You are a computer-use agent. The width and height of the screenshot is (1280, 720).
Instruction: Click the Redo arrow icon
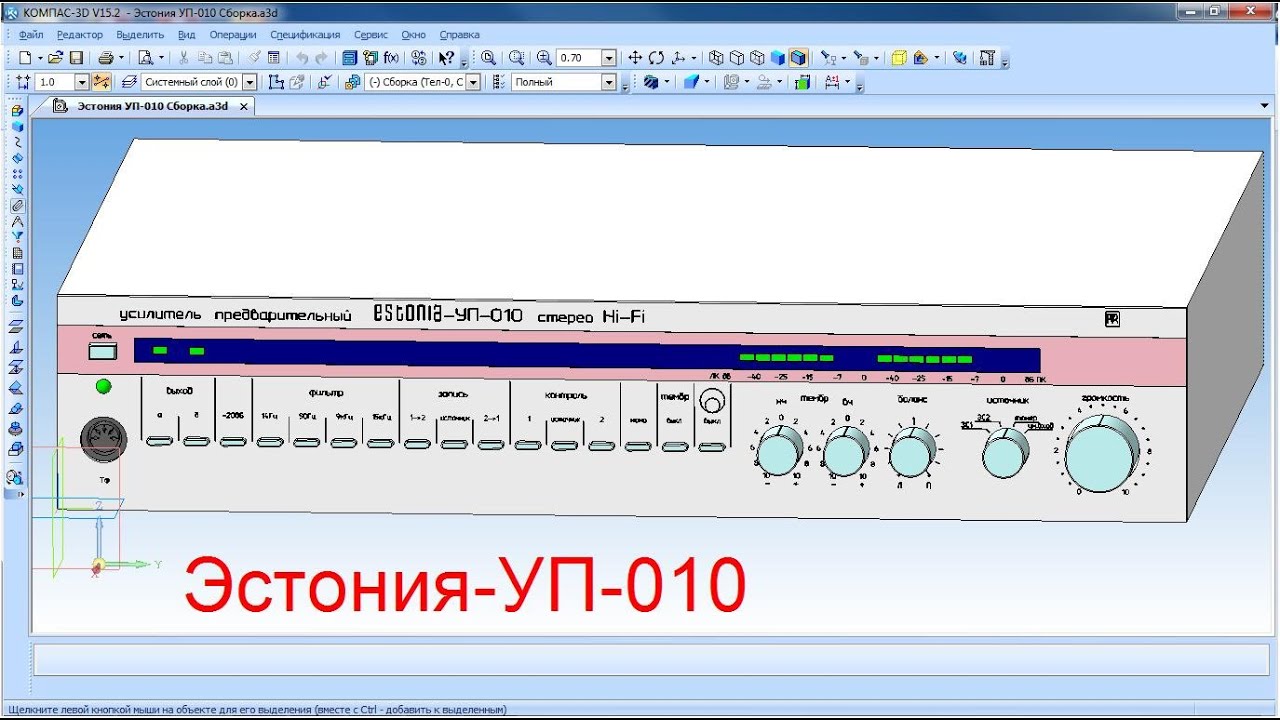(x=321, y=58)
